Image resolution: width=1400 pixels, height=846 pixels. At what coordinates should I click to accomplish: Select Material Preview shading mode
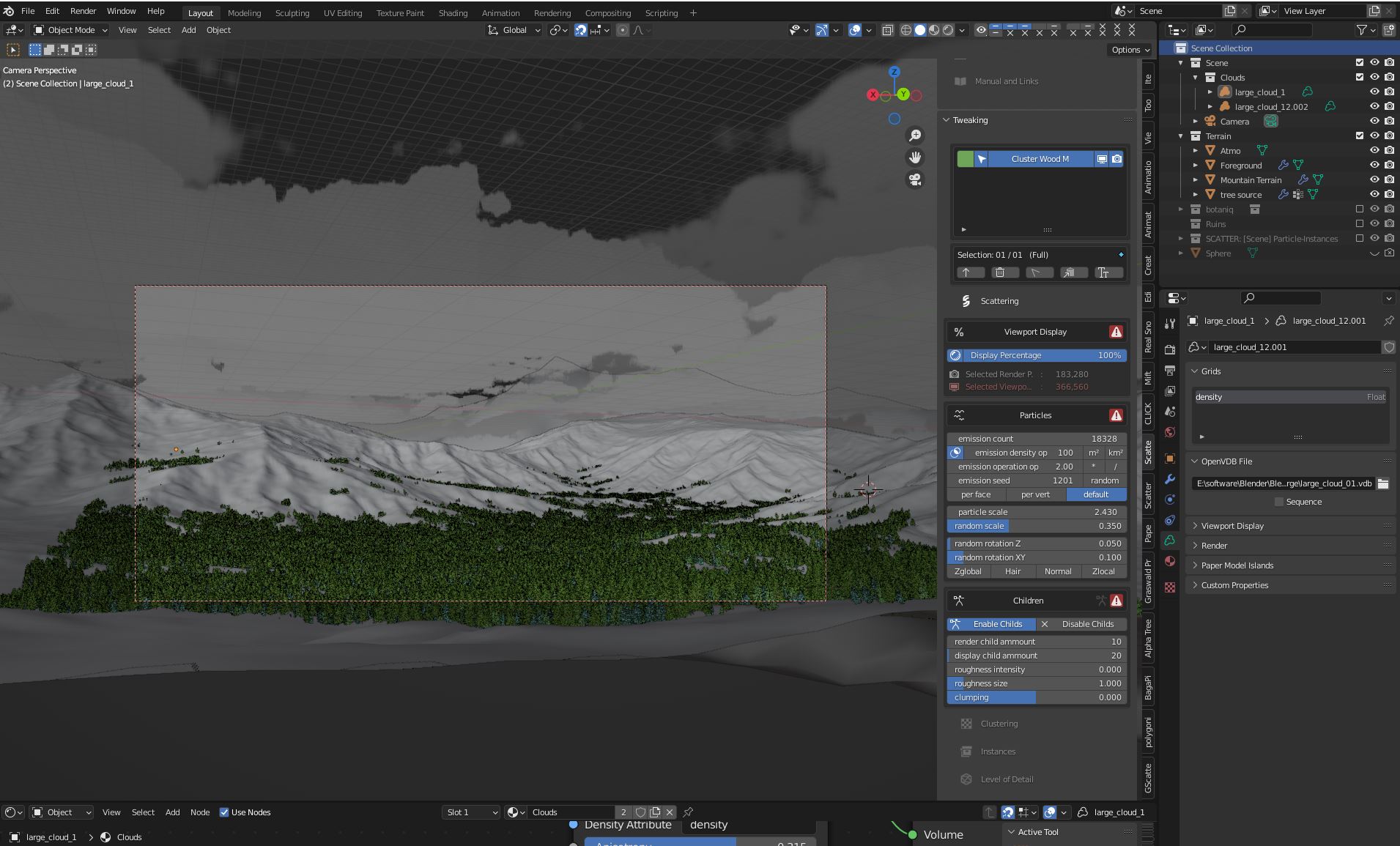click(x=934, y=30)
